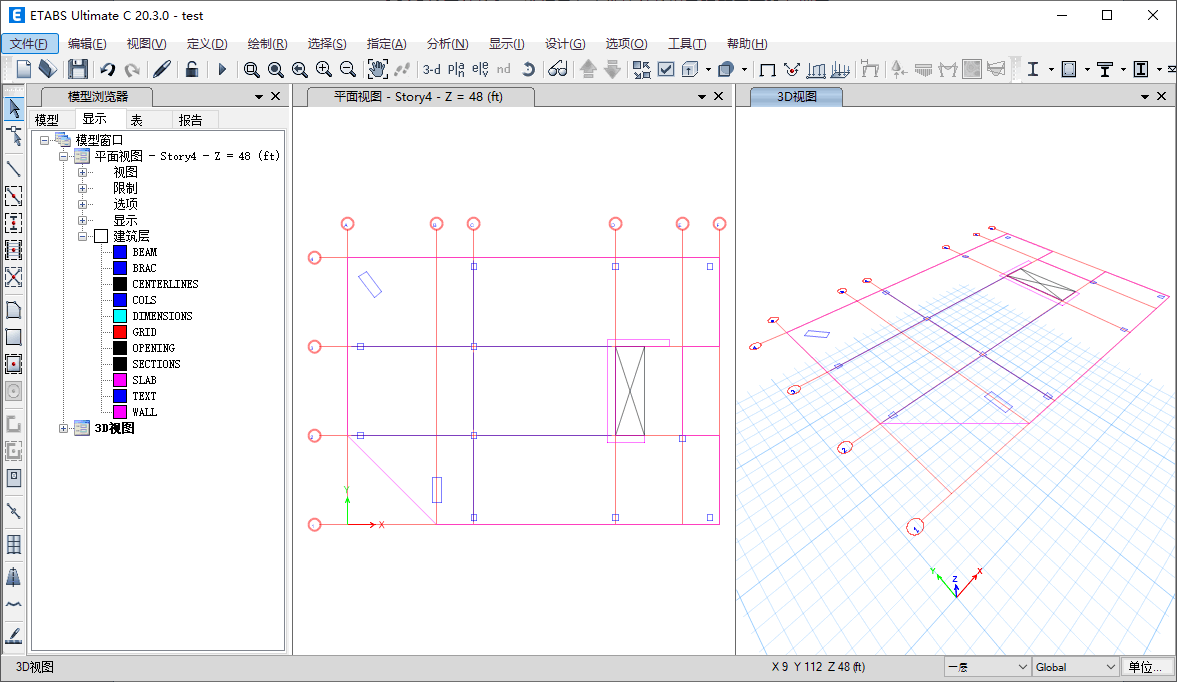
Task: Click the Zoom In magnifier icon
Action: click(x=324, y=69)
